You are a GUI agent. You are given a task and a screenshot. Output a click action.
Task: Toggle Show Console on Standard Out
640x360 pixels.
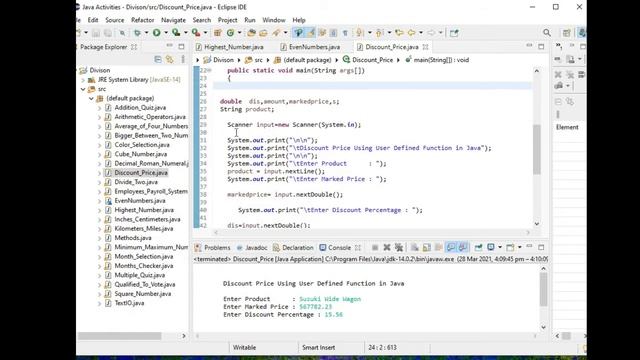click(451, 247)
